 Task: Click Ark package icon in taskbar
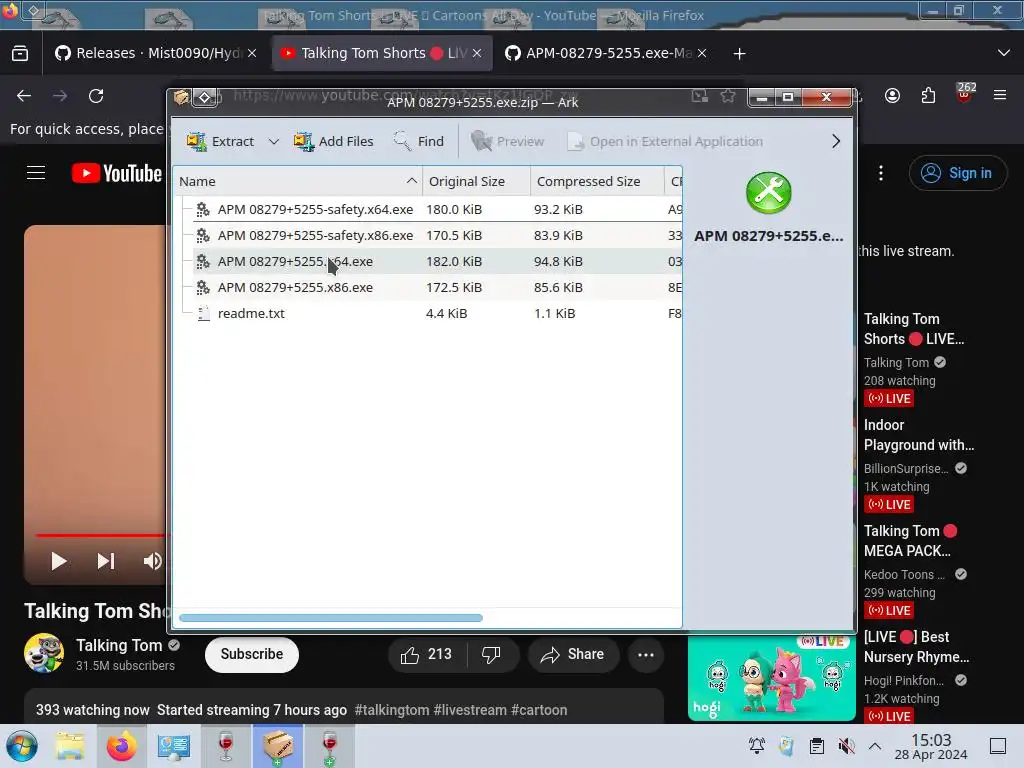pyautogui.click(x=278, y=746)
